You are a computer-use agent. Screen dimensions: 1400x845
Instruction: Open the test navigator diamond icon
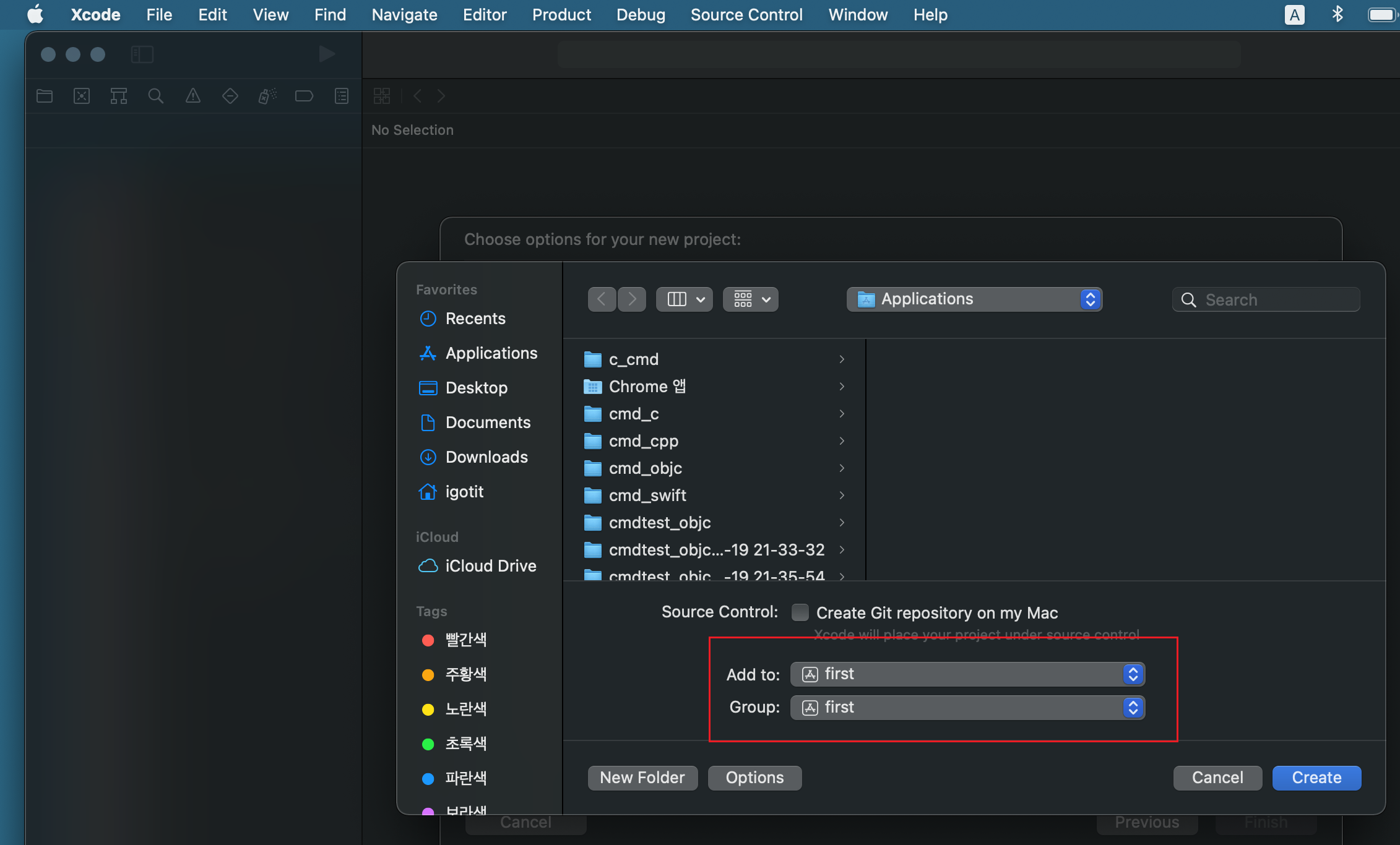[x=230, y=96]
